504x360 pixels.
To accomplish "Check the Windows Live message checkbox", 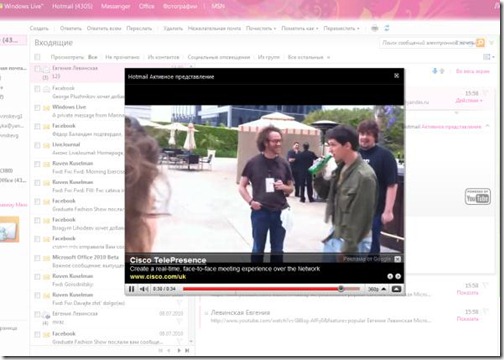I will [37, 108].
